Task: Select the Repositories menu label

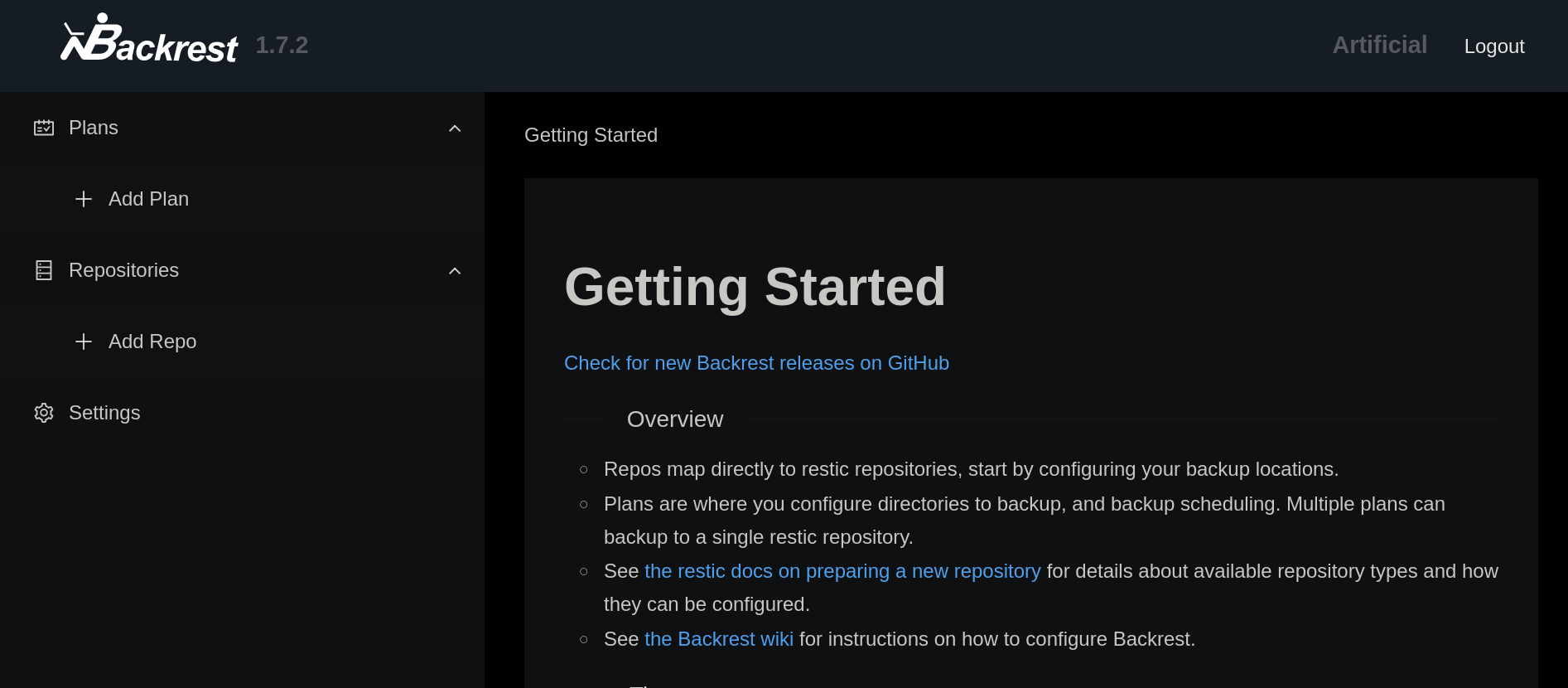Action: click(x=123, y=270)
